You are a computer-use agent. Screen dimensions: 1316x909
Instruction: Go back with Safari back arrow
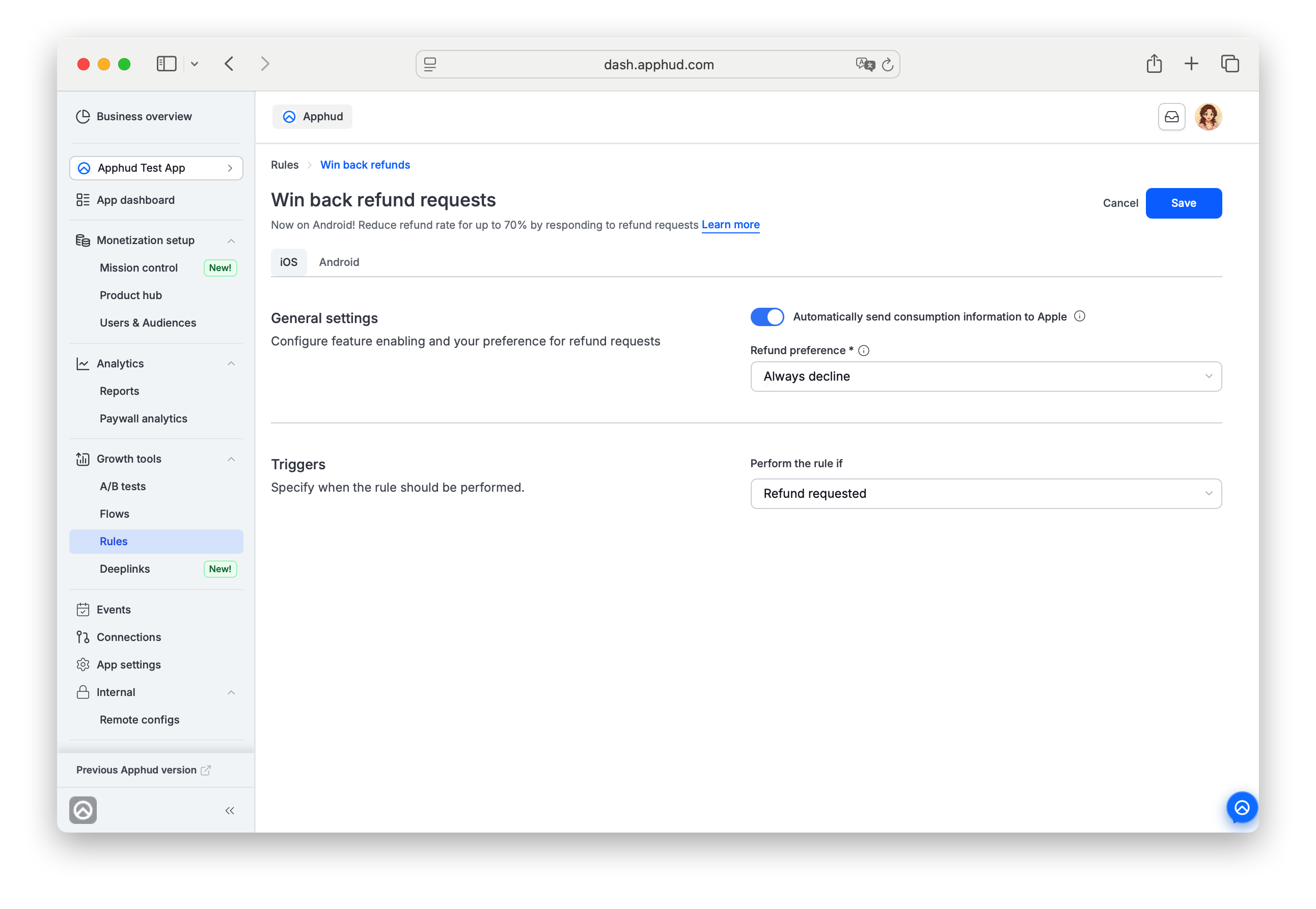coord(229,64)
